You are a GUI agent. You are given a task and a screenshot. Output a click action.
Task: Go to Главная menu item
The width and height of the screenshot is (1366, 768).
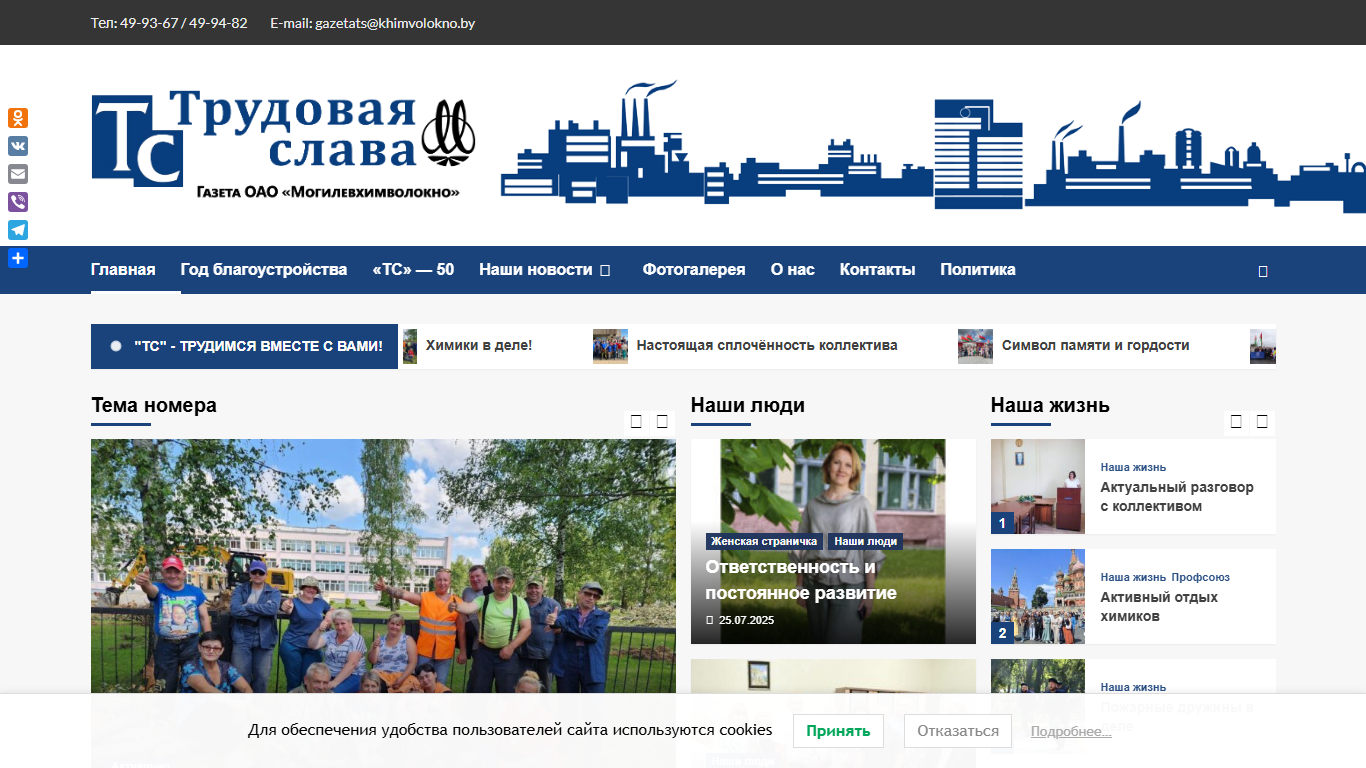[x=123, y=269]
